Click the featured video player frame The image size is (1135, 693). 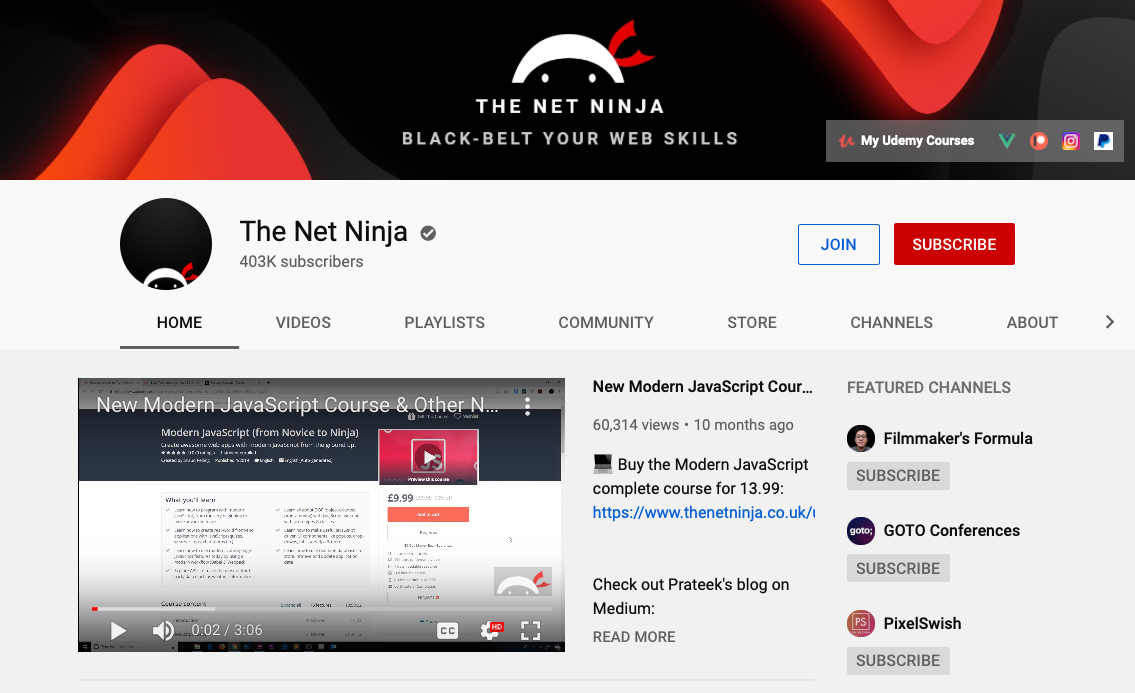(321, 515)
